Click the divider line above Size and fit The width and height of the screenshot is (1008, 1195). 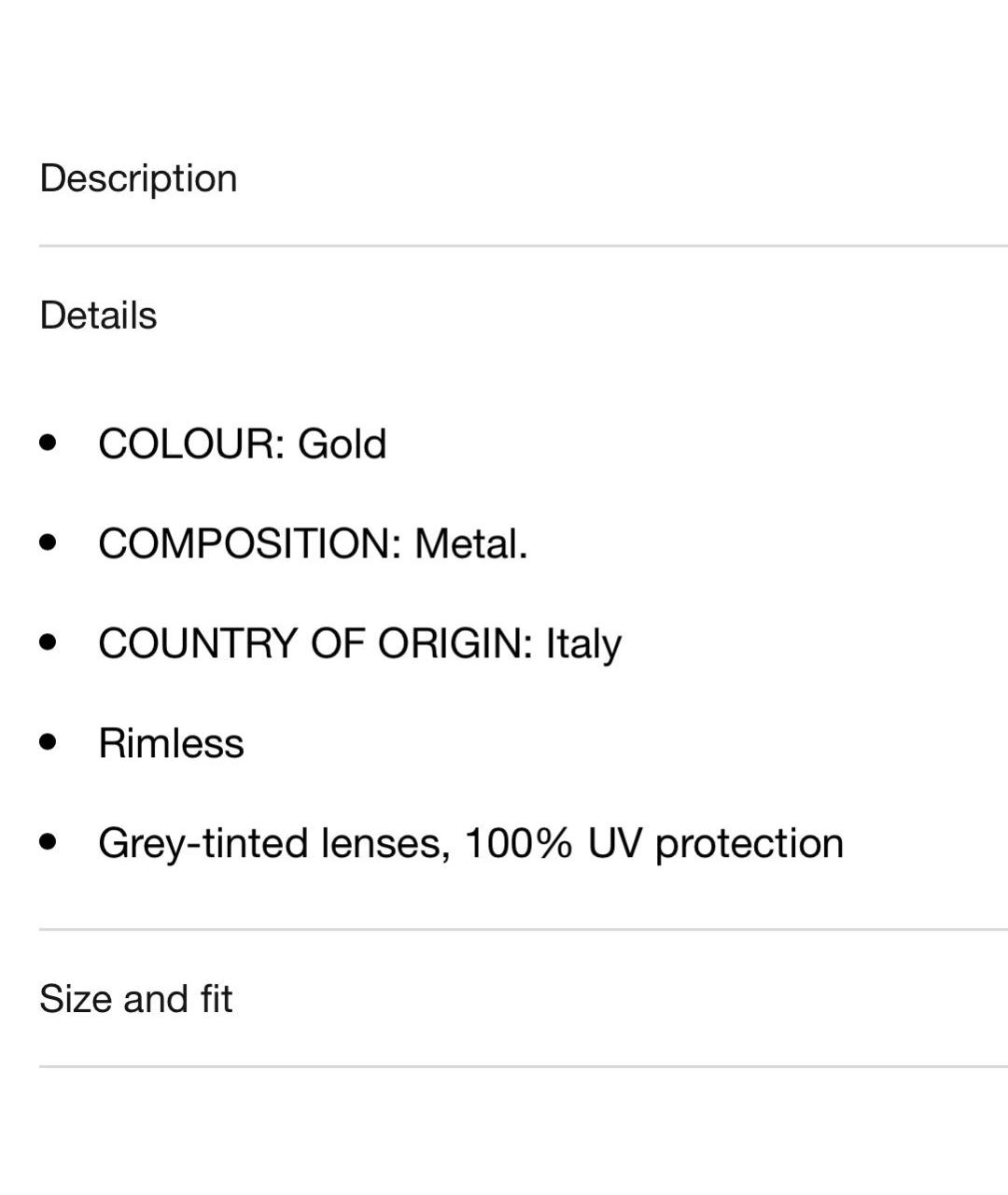524,929
